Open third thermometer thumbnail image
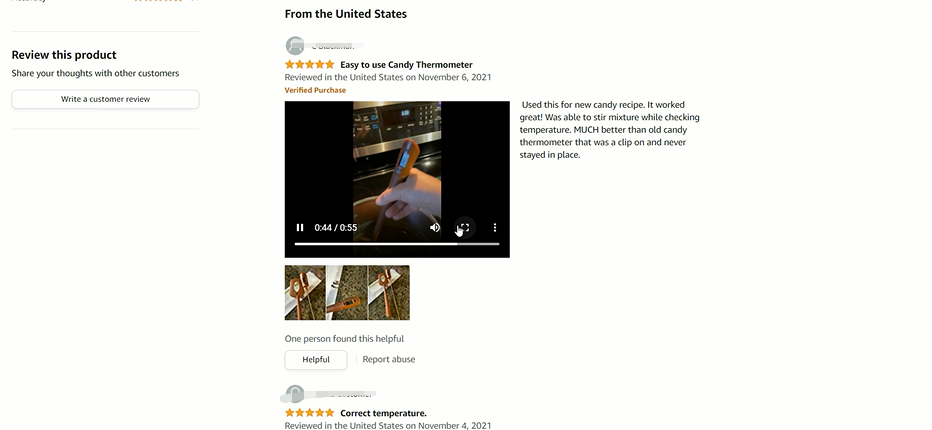932x430 pixels. coord(389,293)
